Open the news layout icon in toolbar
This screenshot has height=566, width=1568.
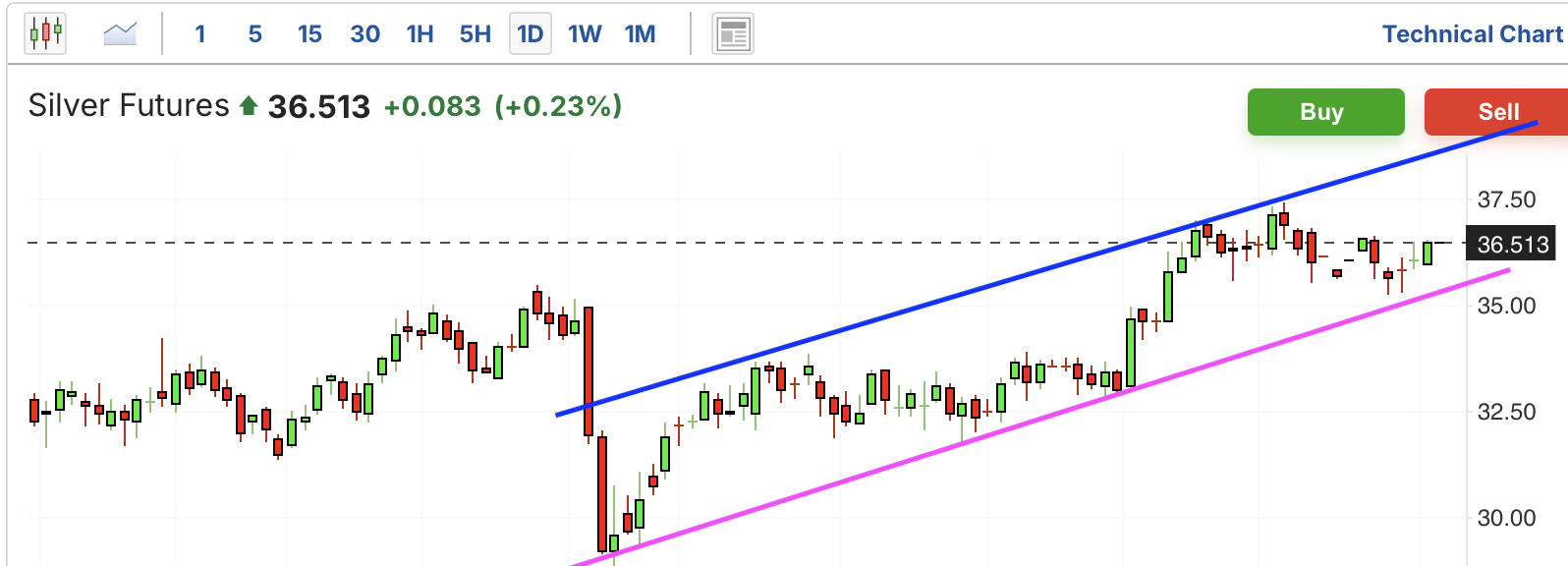pyautogui.click(x=733, y=34)
